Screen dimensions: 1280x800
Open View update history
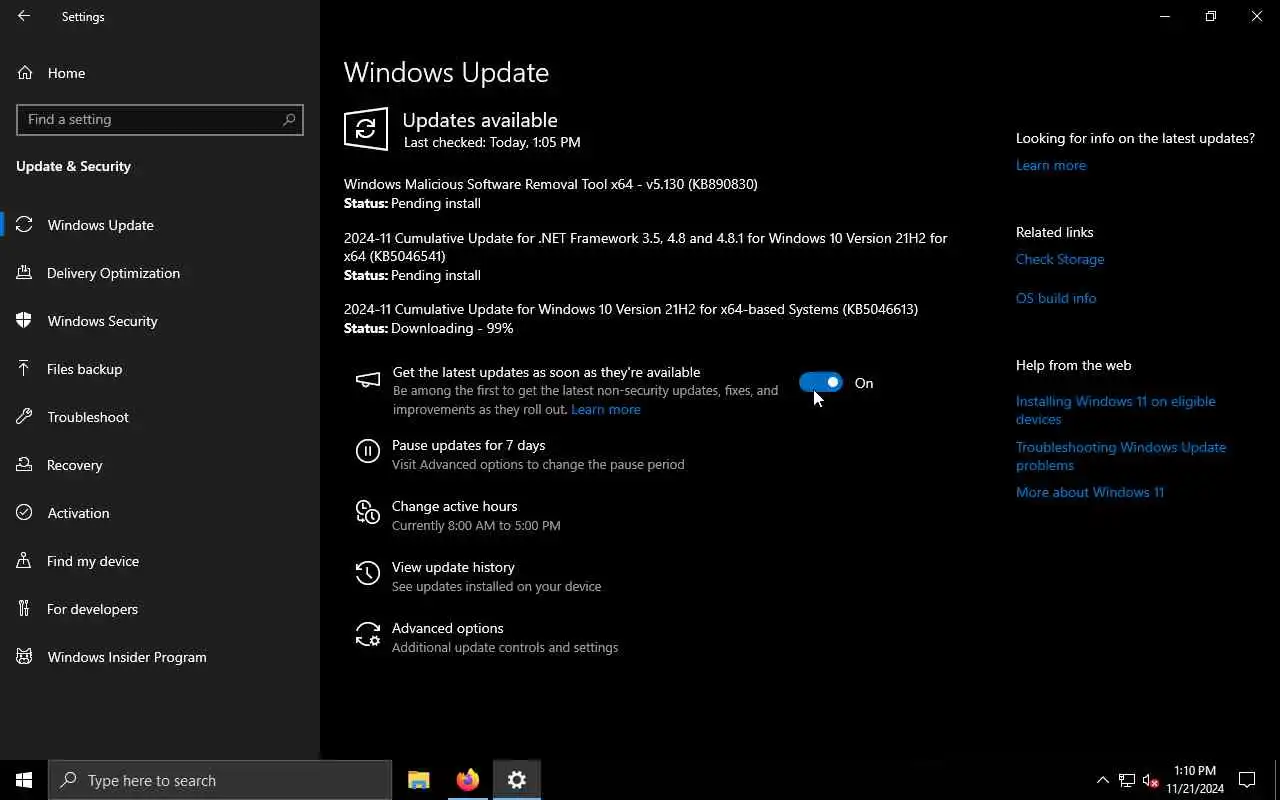pos(453,567)
